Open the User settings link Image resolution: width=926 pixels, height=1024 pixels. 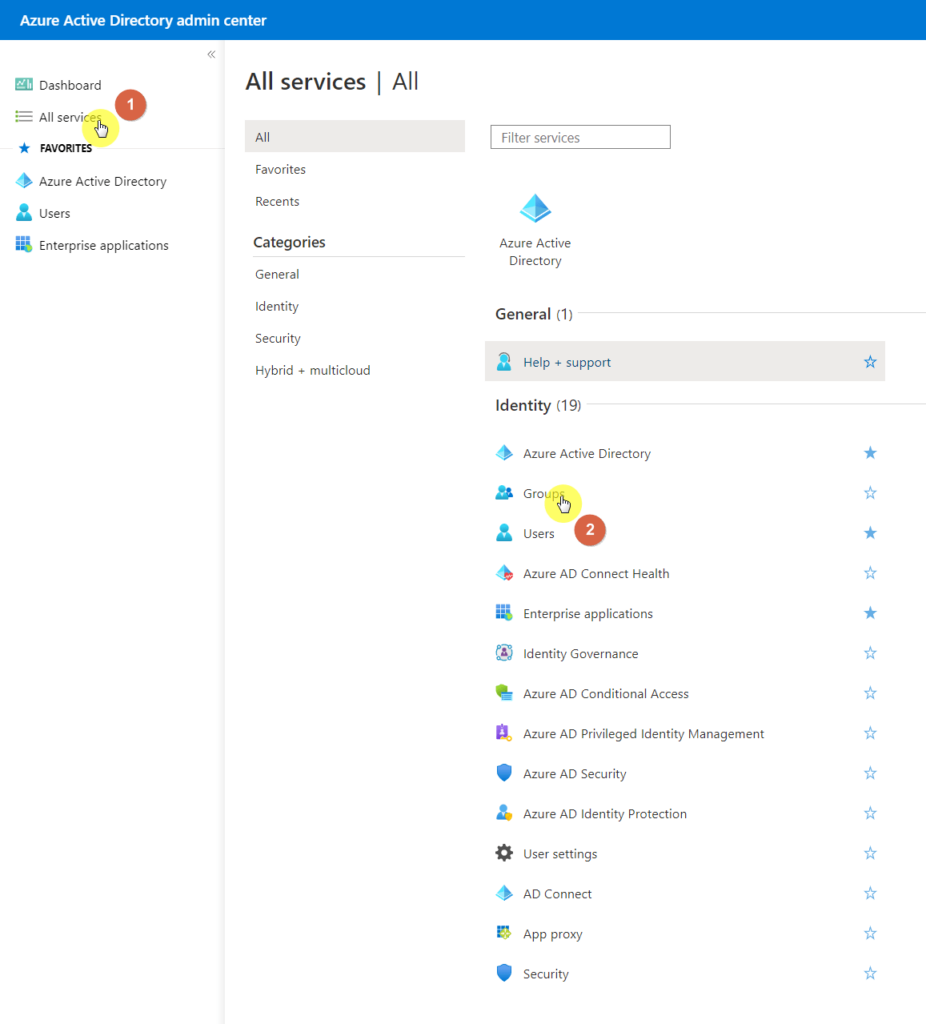coord(560,854)
